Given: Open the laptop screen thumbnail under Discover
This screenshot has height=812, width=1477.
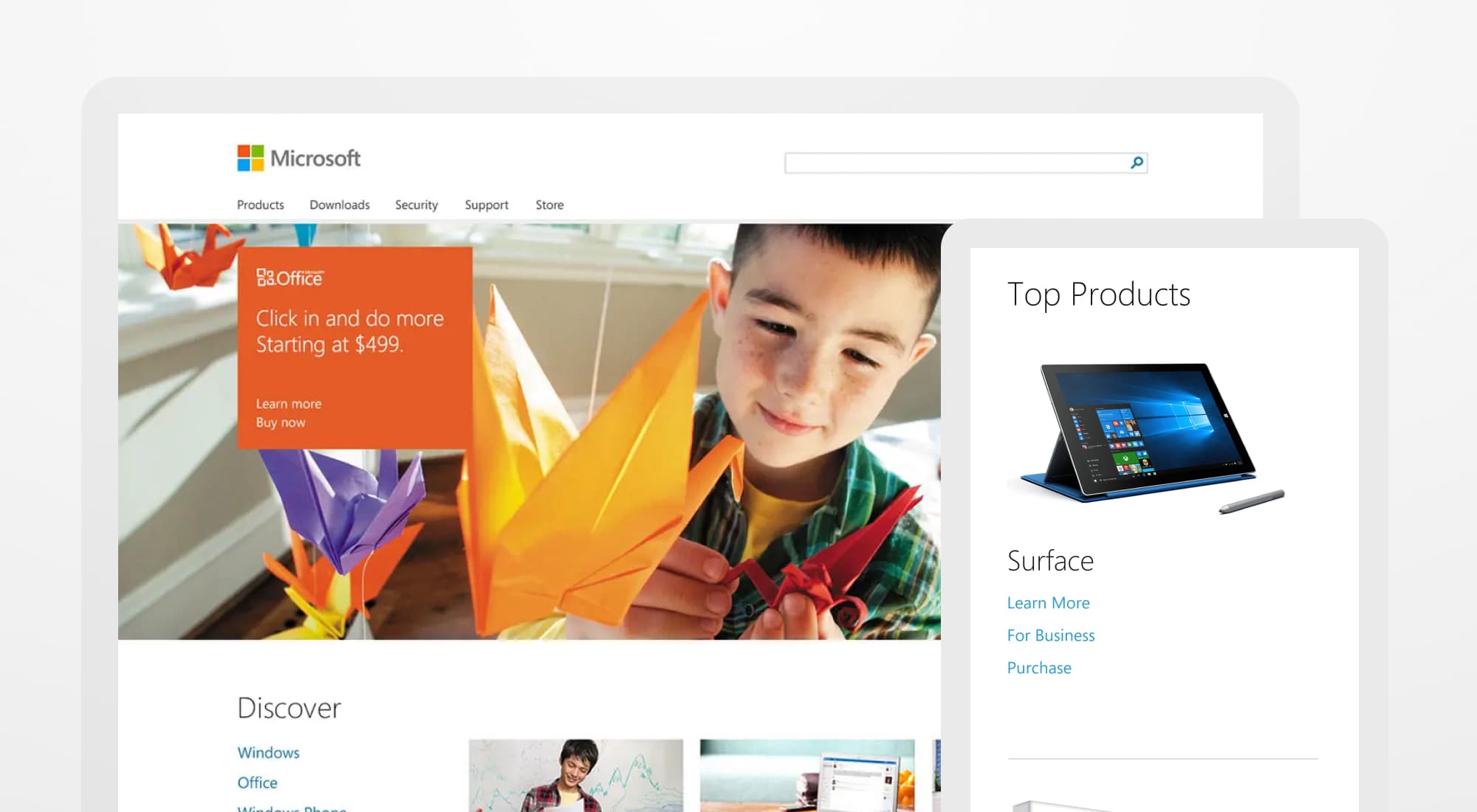Looking at the screenshot, I should tap(807, 776).
